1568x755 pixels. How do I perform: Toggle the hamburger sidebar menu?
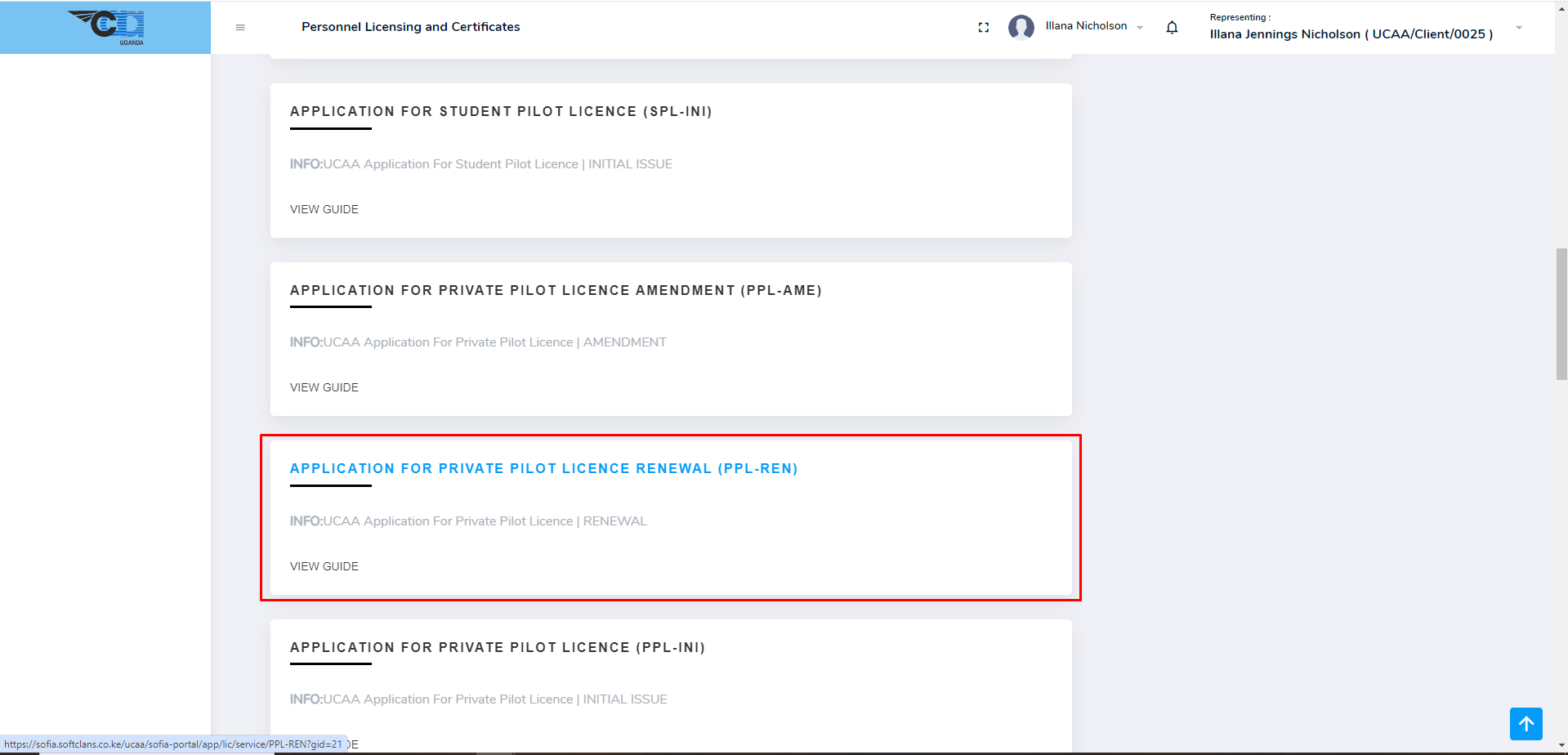(240, 28)
